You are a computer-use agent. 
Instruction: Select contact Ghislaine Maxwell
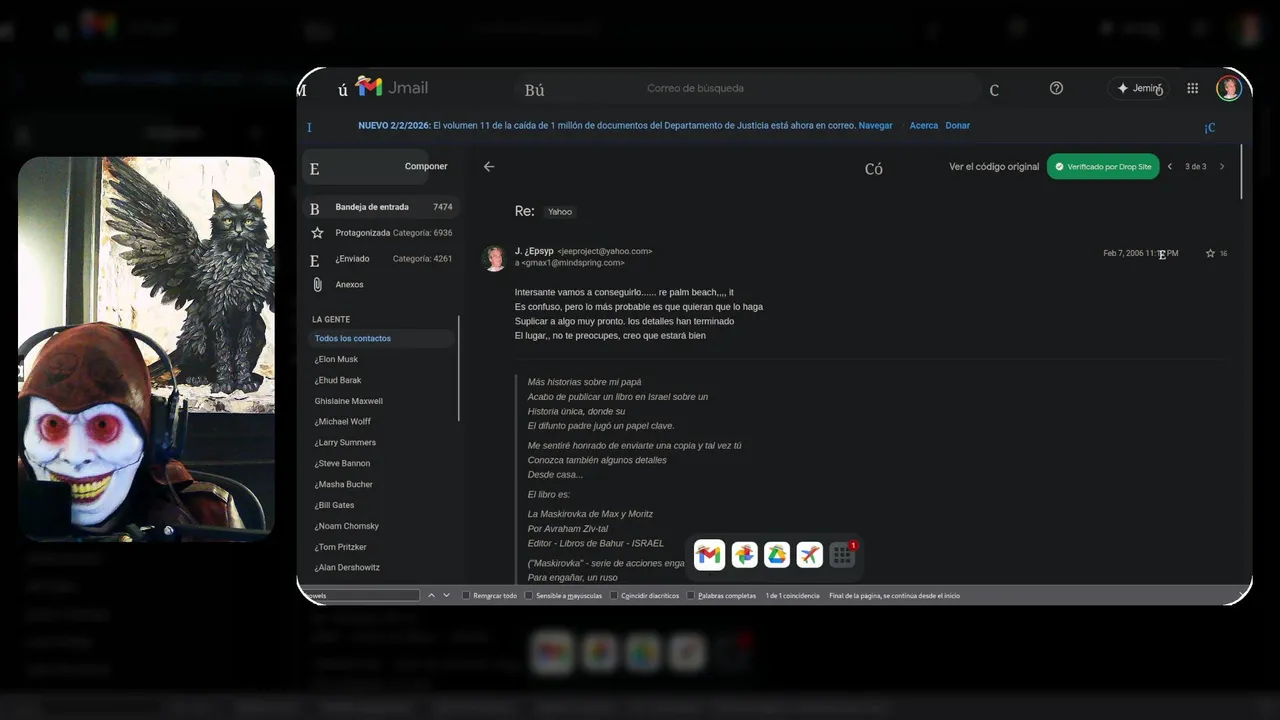pyautogui.click(x=348, y=401)
